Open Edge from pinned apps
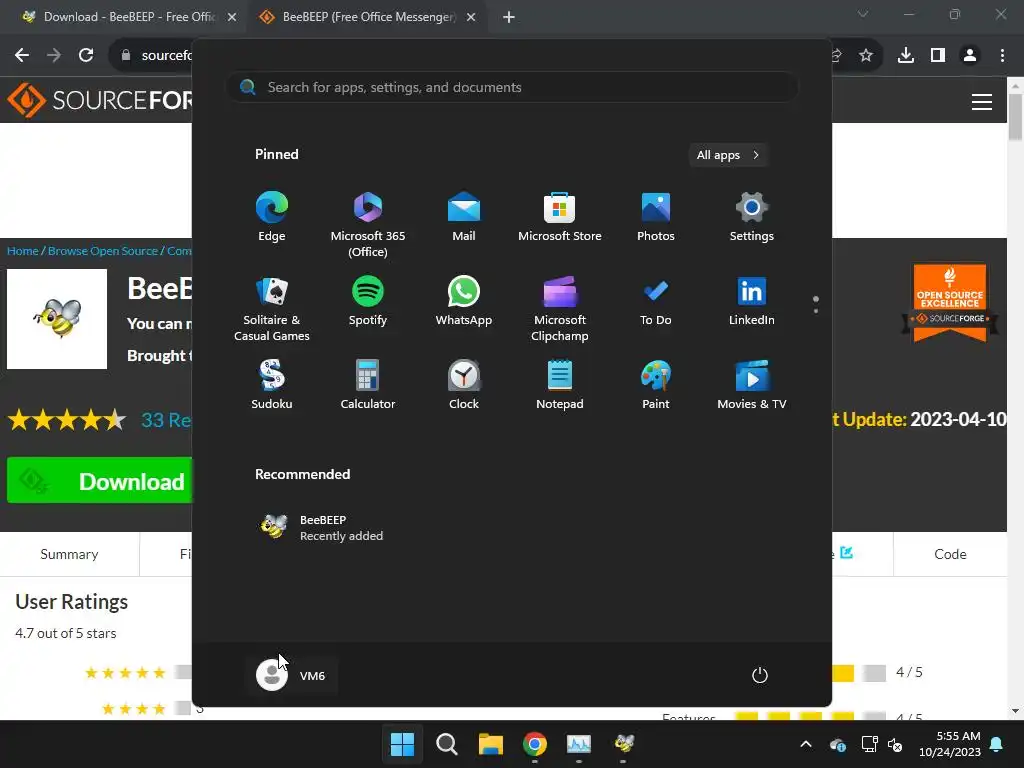 272,217
